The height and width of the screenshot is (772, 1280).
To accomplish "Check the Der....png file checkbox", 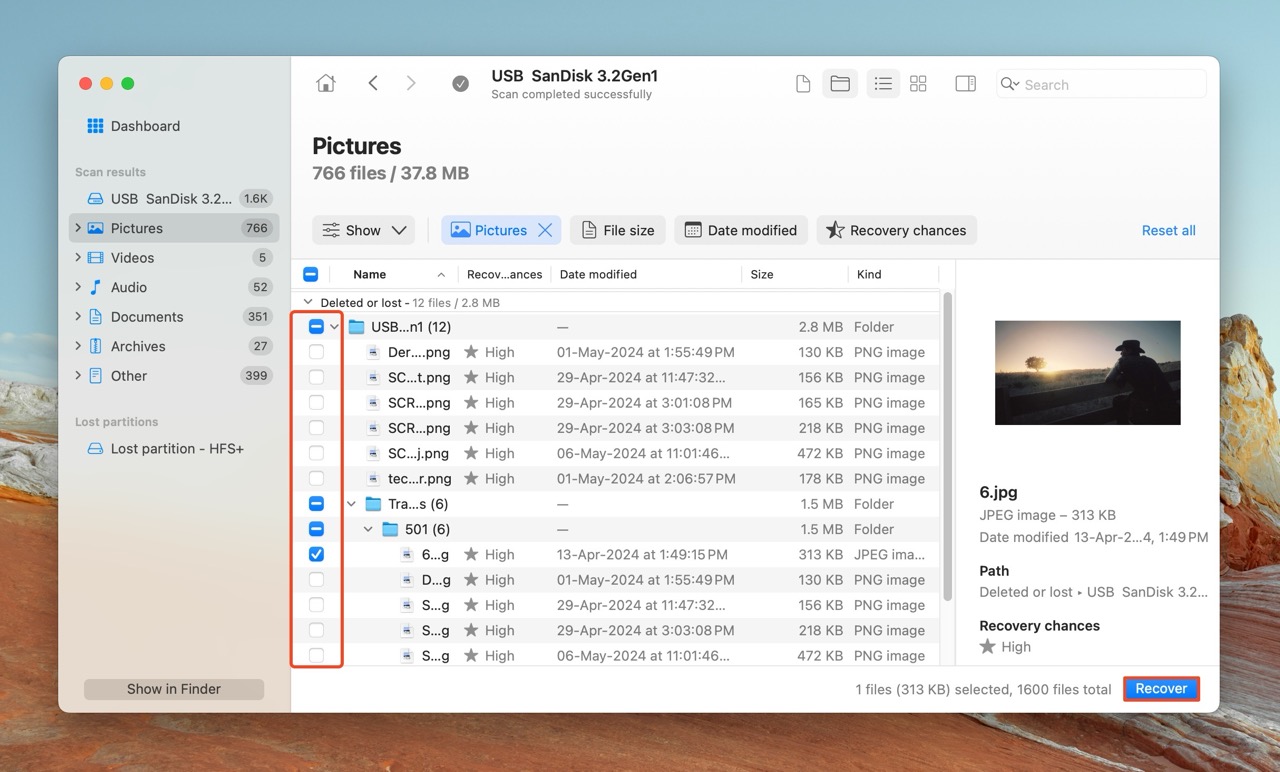I will [x=316, y=352].
